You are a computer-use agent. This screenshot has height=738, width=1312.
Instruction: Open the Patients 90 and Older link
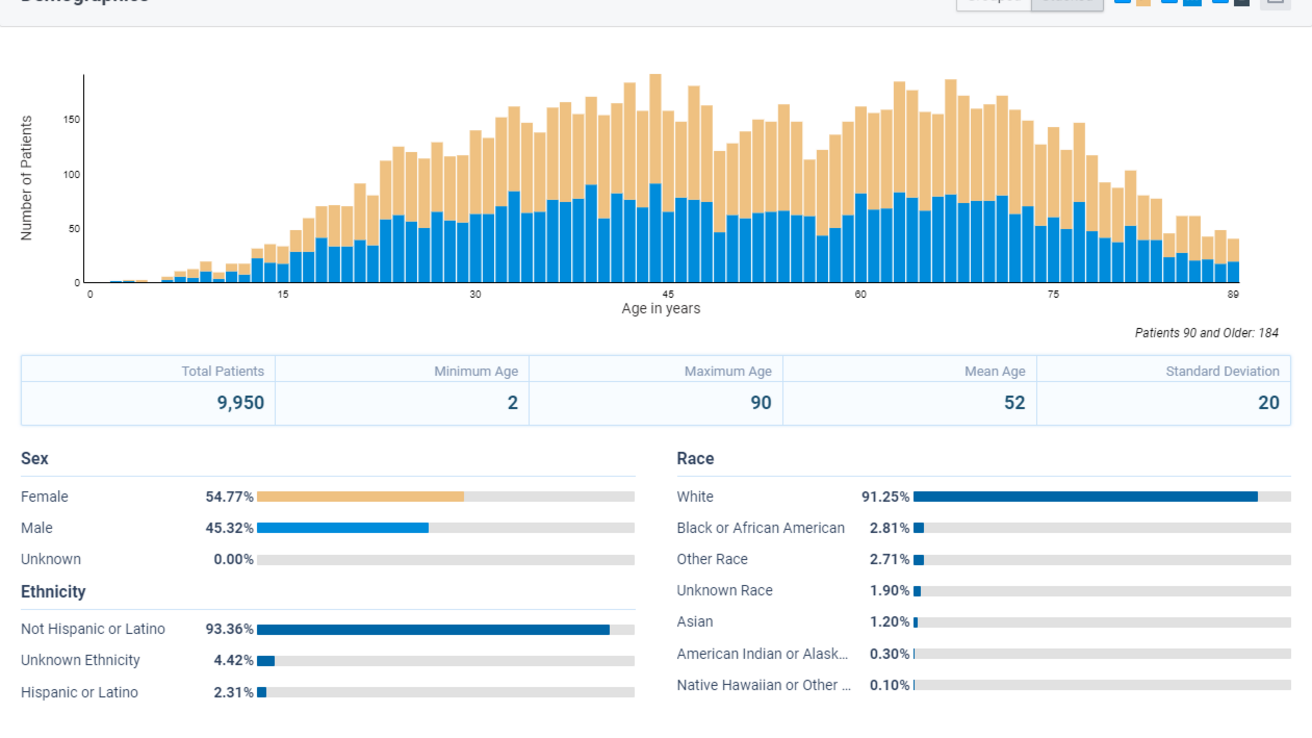pos(1206,332)
